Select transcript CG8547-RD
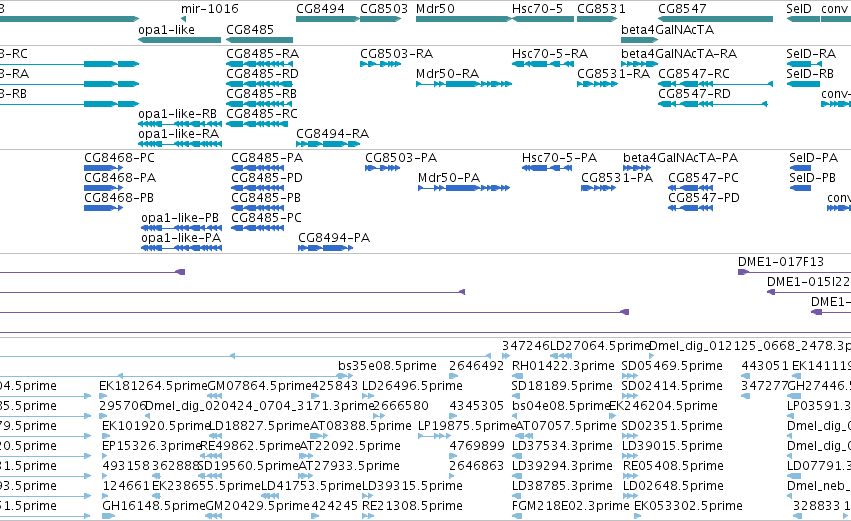This screenshot has width=851, height=521. click(x=713, y=104)
